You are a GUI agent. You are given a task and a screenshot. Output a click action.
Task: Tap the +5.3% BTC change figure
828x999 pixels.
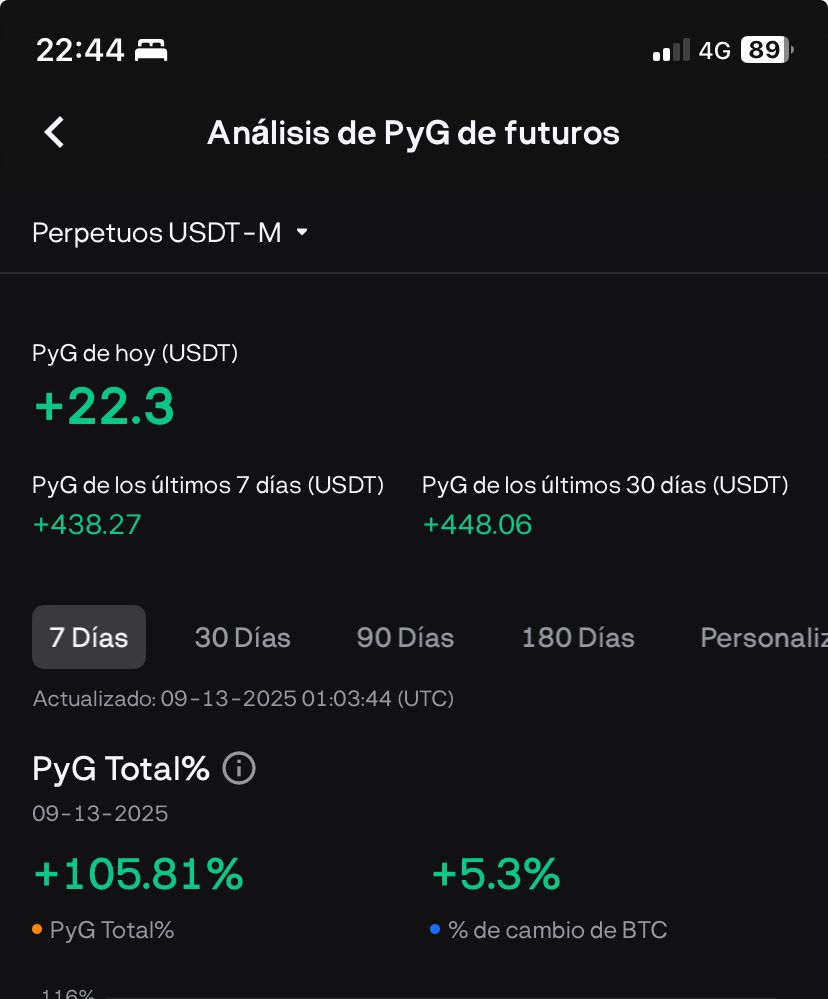point(495,874)
